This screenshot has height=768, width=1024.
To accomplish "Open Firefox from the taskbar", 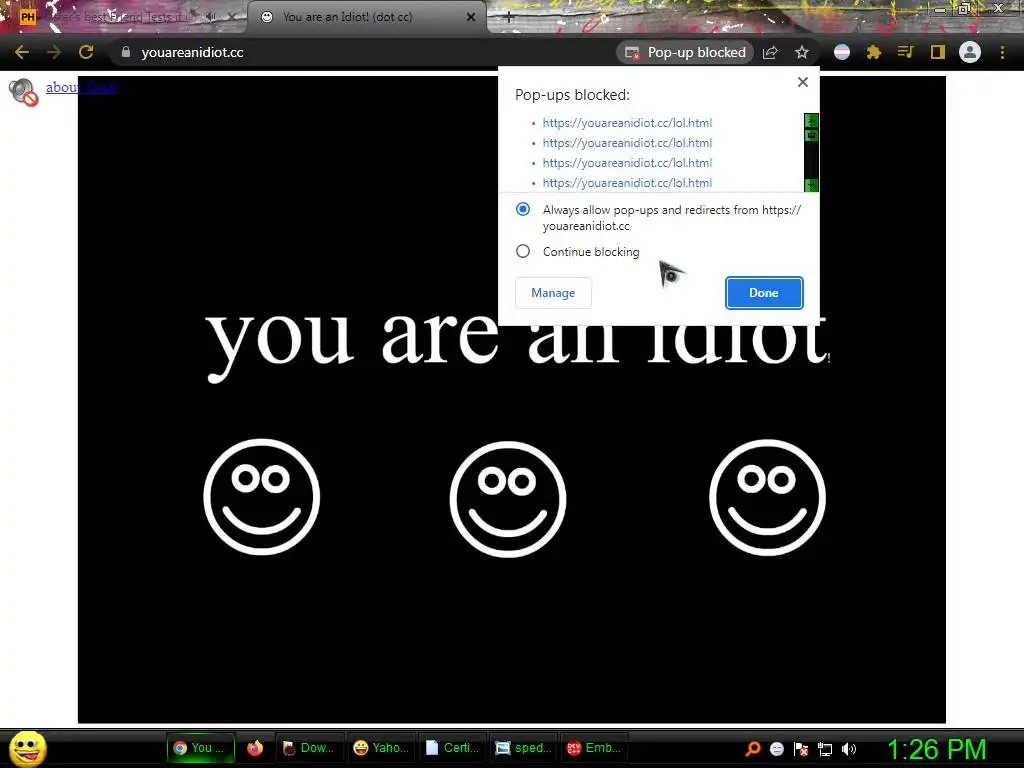I will point(255,748).
